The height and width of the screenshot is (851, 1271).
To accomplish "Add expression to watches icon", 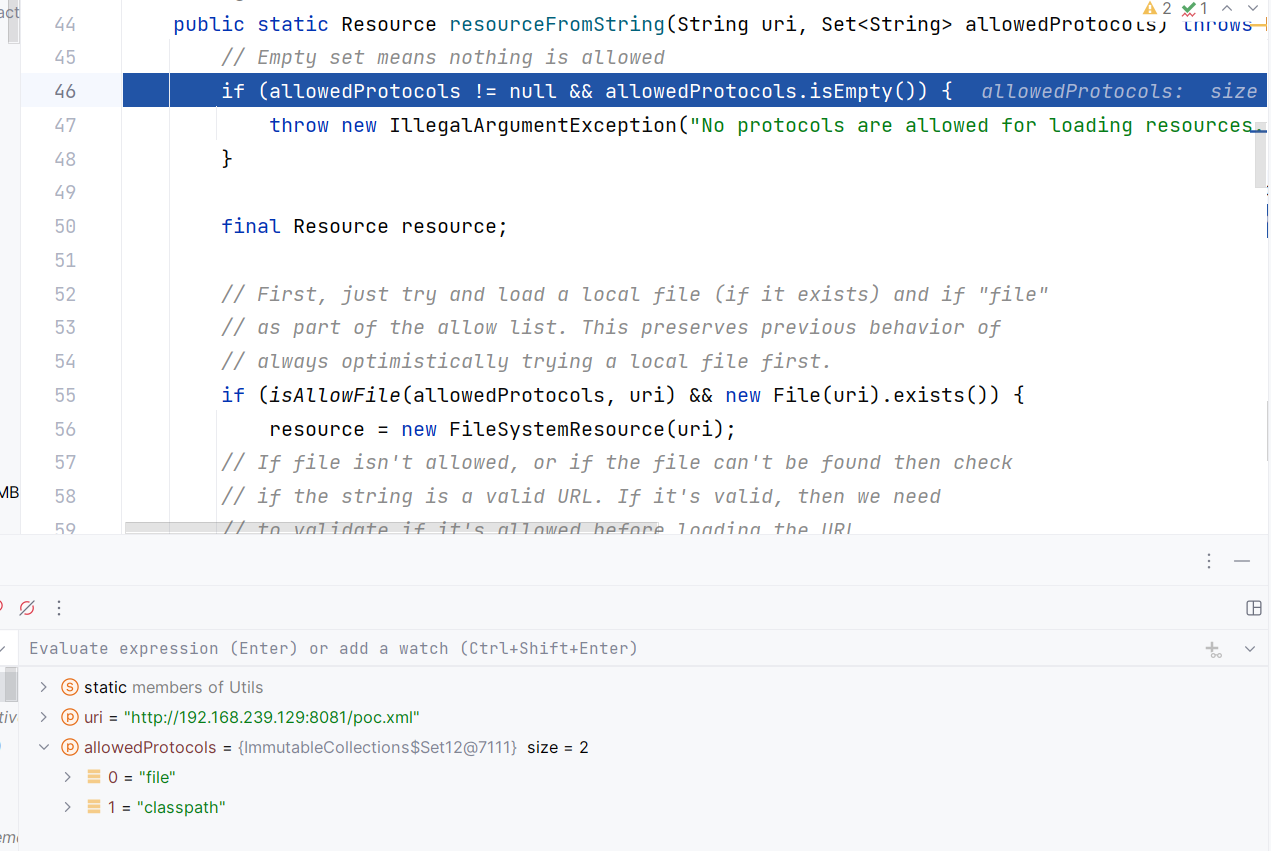I will tap(1214, 649).
